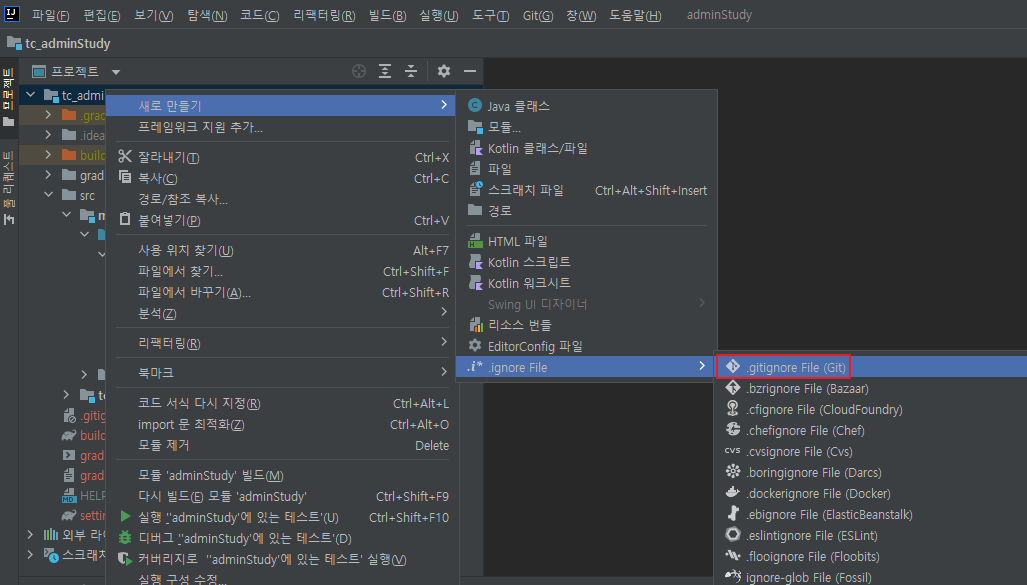Click the 모듈... folder icon
The image size is (1027, 585).
coord(475,127)
